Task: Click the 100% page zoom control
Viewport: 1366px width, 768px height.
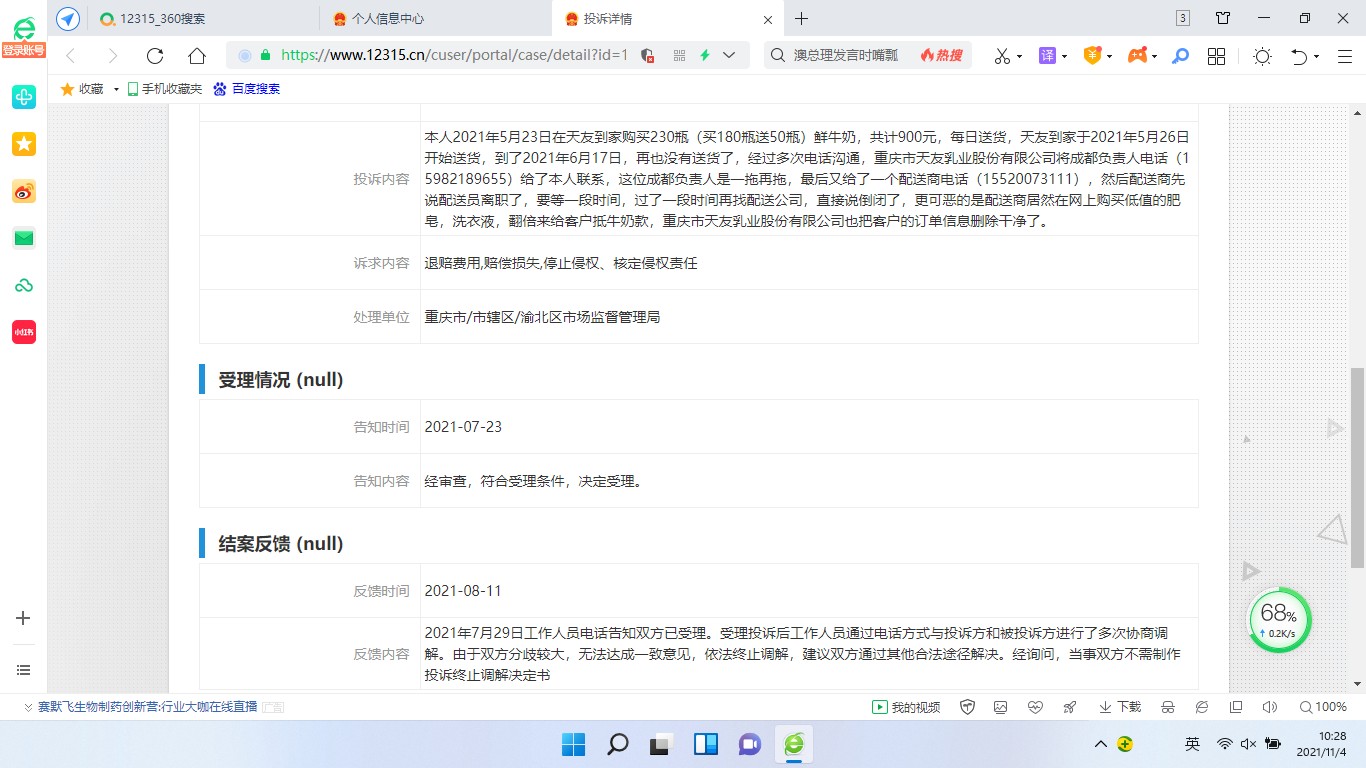Action: pyautogui.click(x=1322, y=707)
